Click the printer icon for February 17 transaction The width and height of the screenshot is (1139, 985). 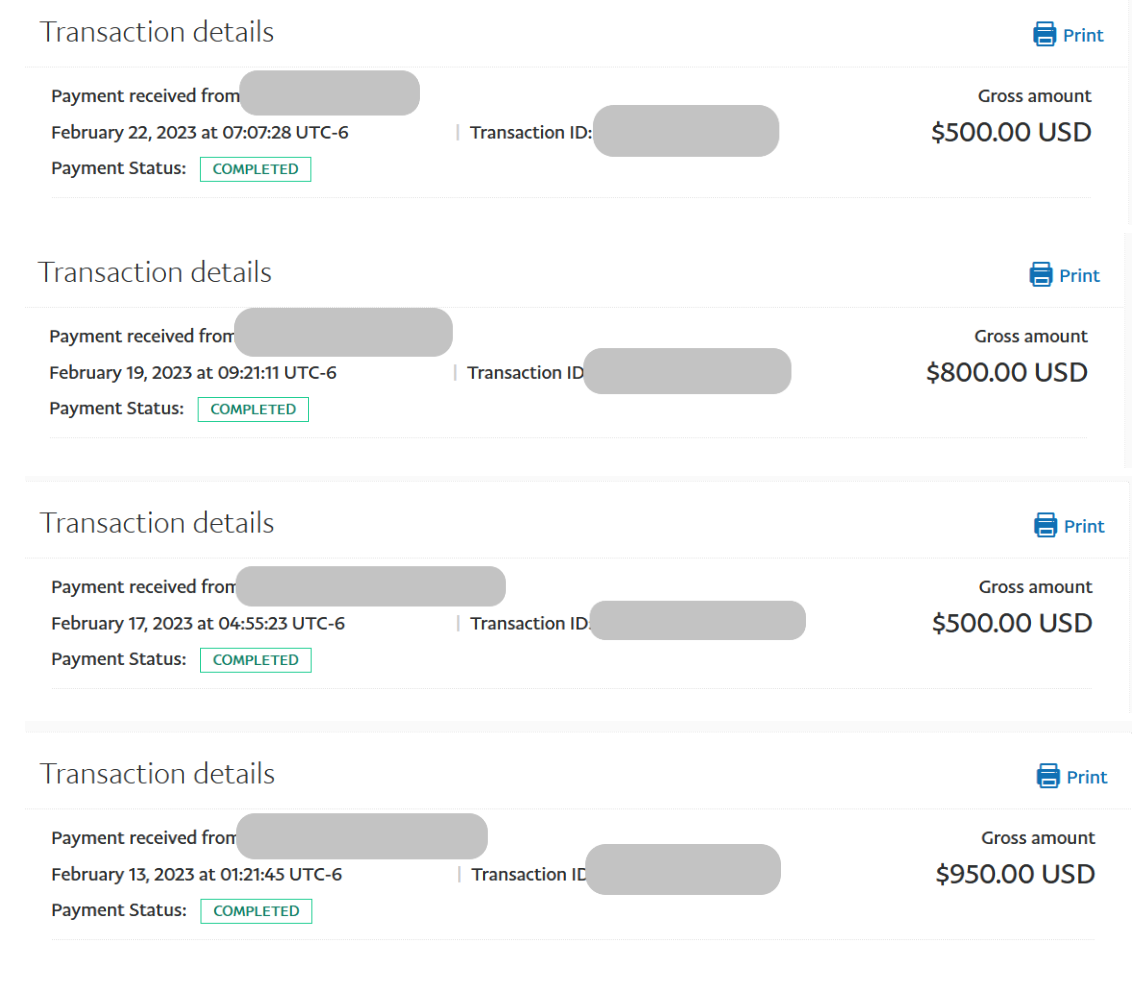coord(1045,526)
